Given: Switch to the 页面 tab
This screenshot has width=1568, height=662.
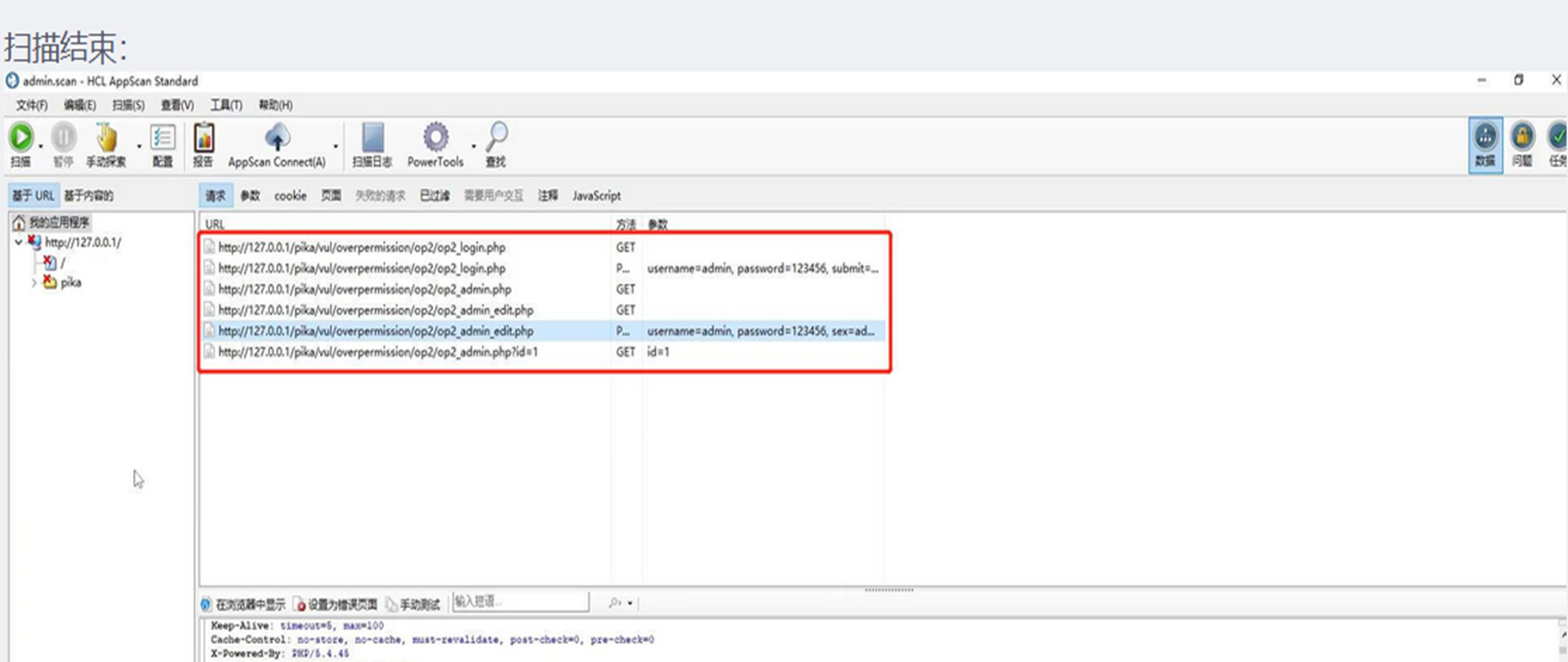Looking at the screenshot, I should (332, 195).
